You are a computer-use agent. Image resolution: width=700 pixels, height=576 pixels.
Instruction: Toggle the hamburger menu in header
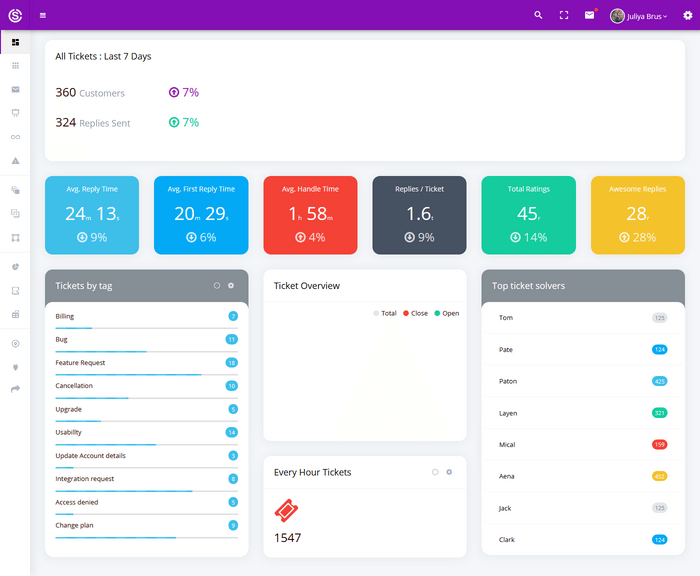pos(43,16)
